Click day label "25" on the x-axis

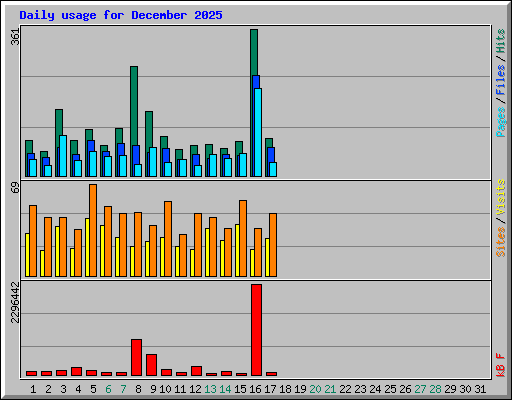(390, 389)
